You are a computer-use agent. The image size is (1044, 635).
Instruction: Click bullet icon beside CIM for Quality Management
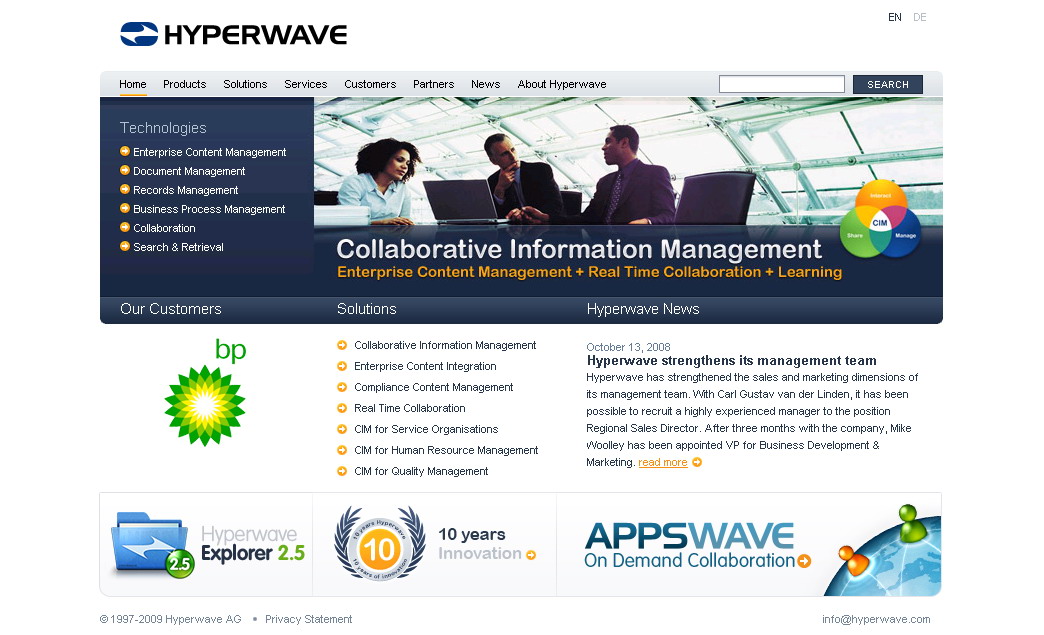[342, 471]
